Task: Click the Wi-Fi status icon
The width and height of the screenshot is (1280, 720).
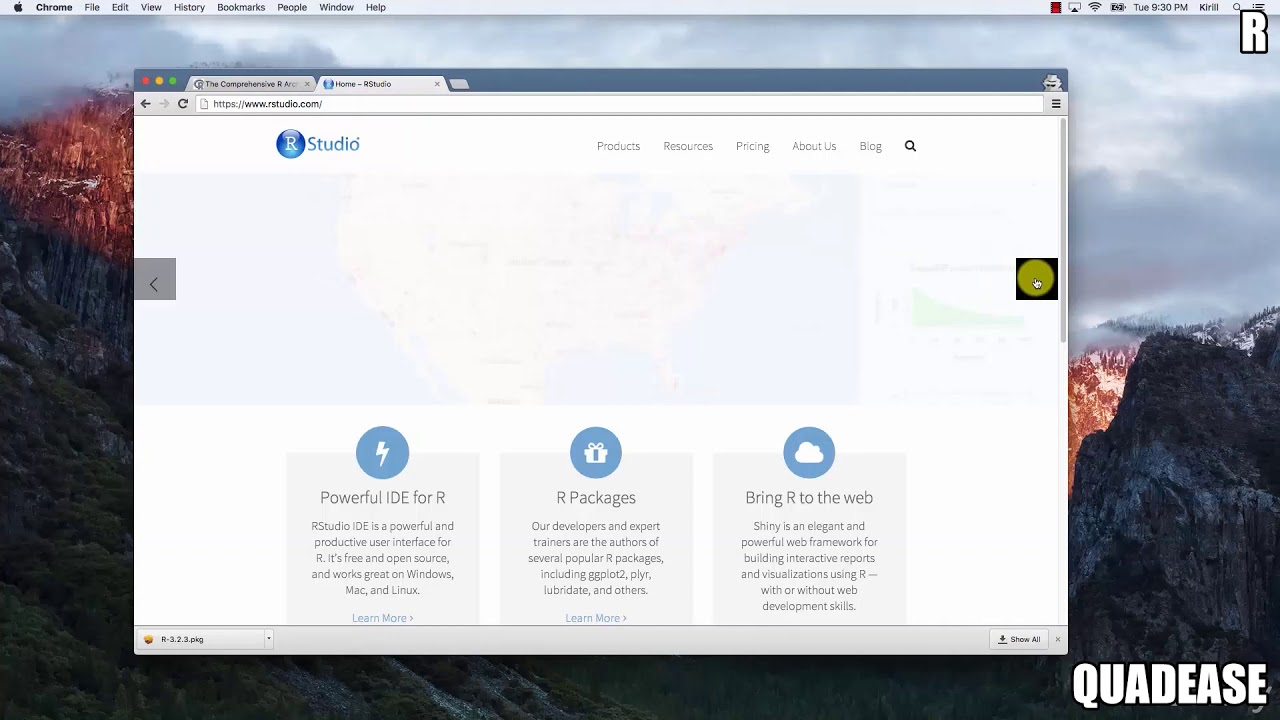Action: point(1095,7)
